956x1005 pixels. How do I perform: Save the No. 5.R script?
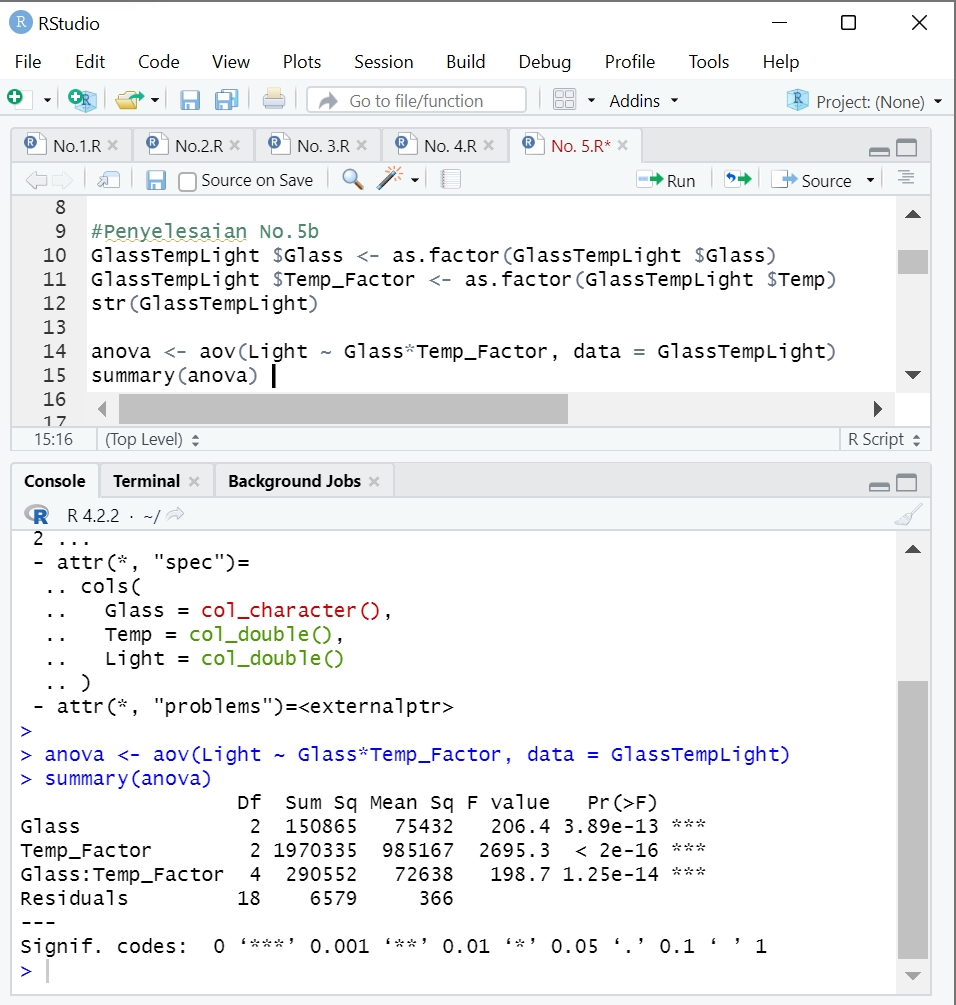(158, 180)
